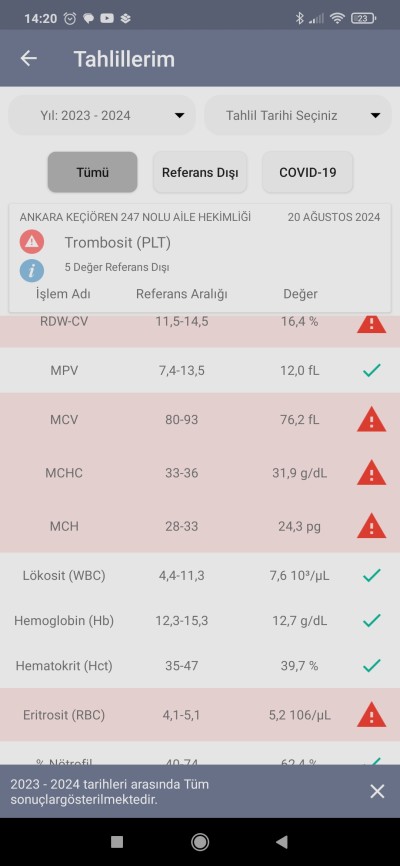This screenshot has width=400, height=866.
Task: Click the green checkmark on the Hemoglobin (Hb) row
Action: click(x=372, y=620)
